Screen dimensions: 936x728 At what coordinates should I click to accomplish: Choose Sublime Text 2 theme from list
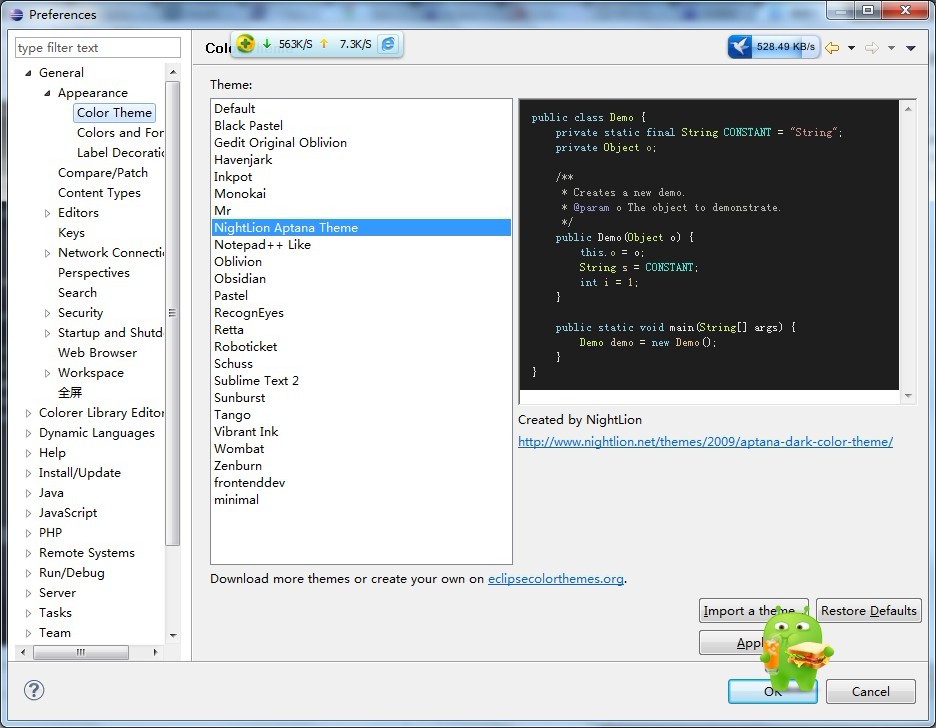pos(256,381)
